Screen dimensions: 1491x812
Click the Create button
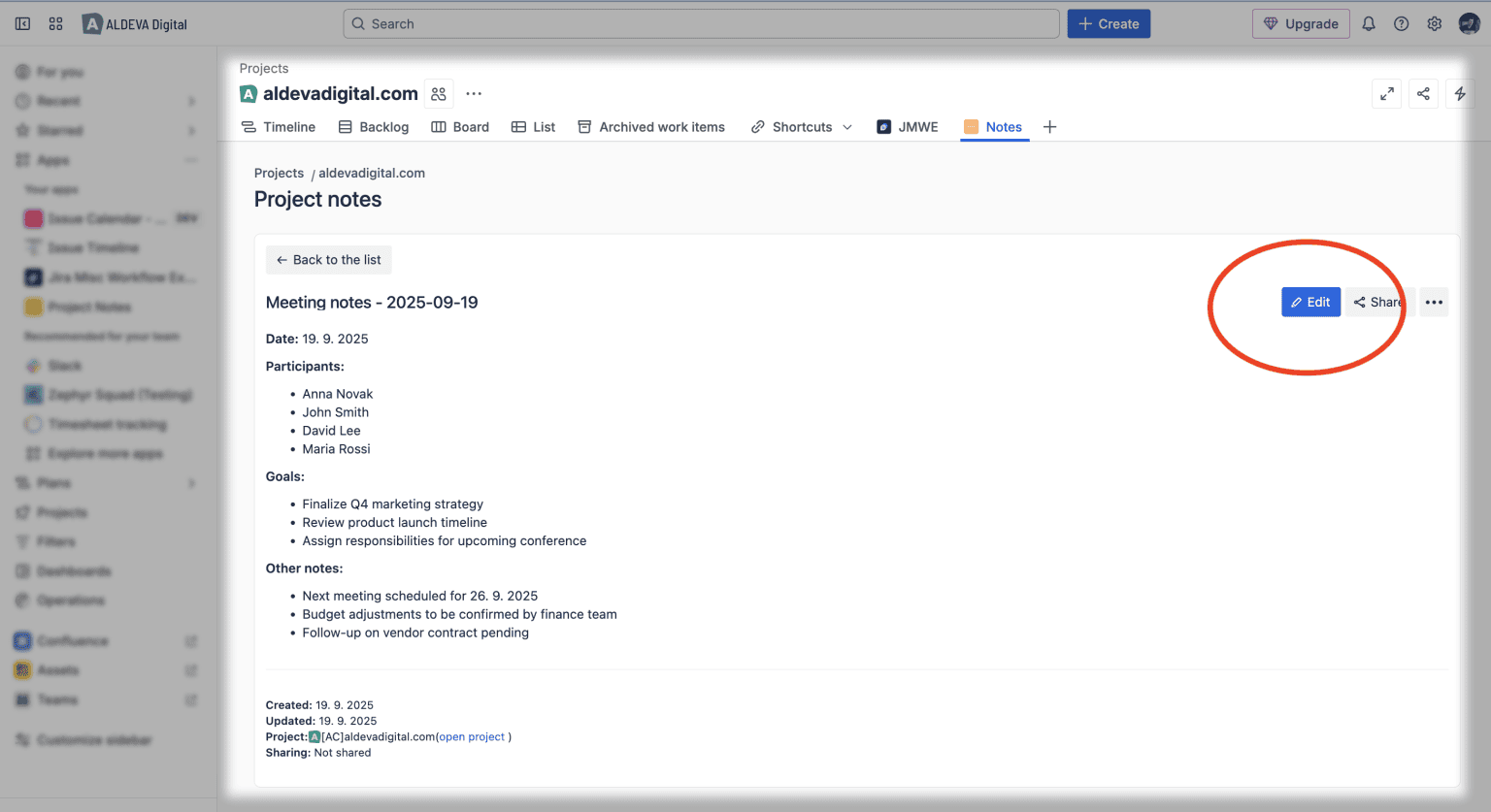[x=1109, y=24]
